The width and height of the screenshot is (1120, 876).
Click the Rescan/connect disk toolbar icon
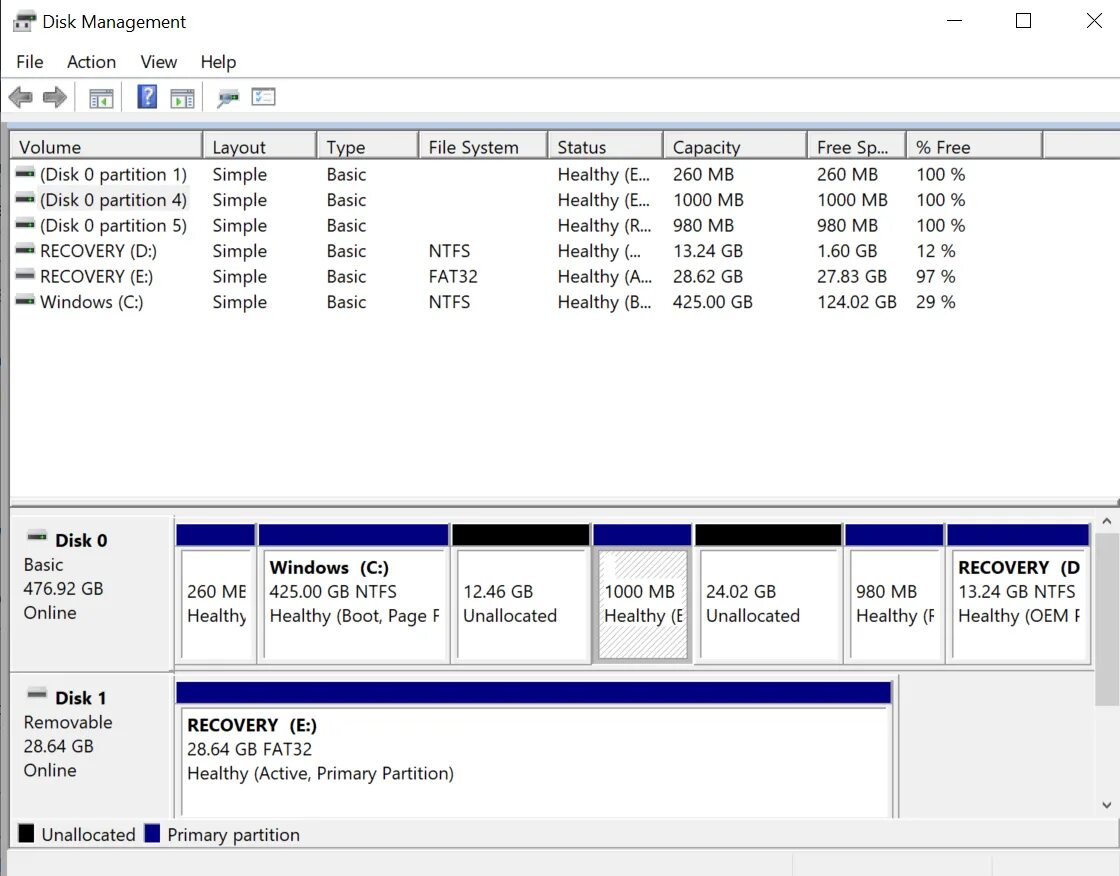pos(228,98)
